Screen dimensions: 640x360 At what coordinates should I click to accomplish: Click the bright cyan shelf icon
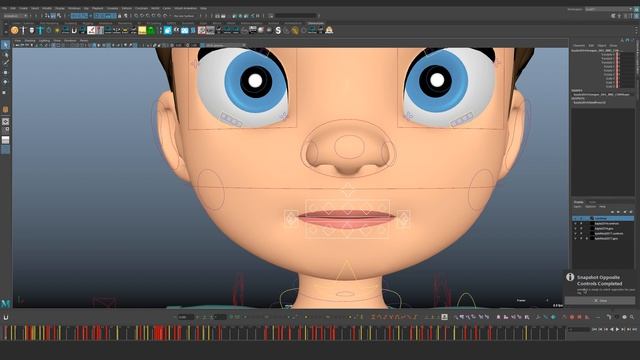point(168,30)
